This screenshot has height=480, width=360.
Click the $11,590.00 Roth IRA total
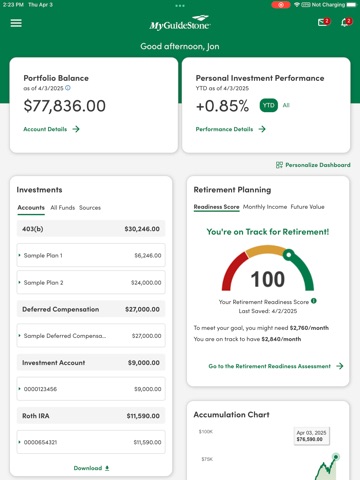point(143,416)
